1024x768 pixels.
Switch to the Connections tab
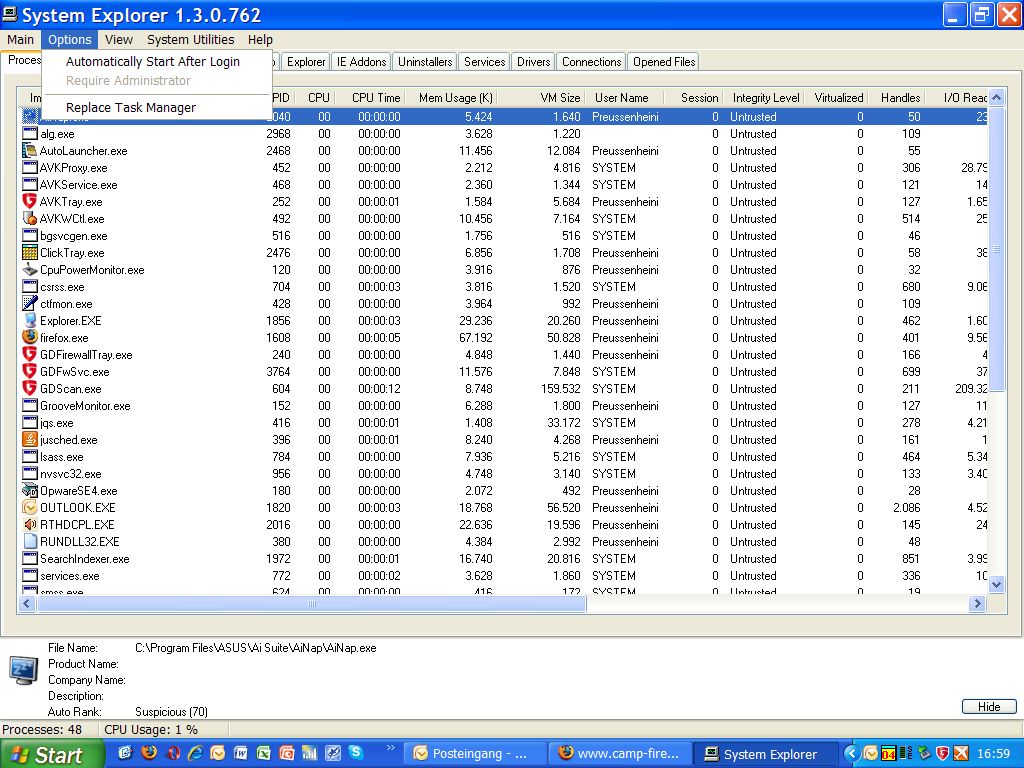591,62
